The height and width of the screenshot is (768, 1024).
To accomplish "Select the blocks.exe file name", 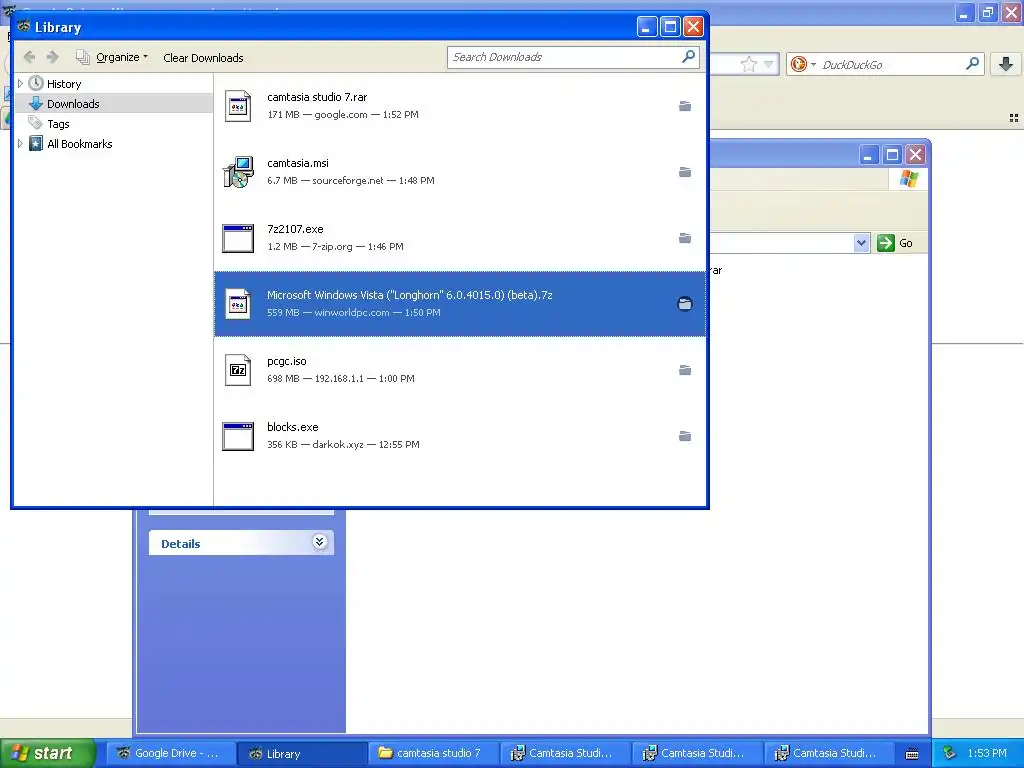I will click(x=293, y=426).
